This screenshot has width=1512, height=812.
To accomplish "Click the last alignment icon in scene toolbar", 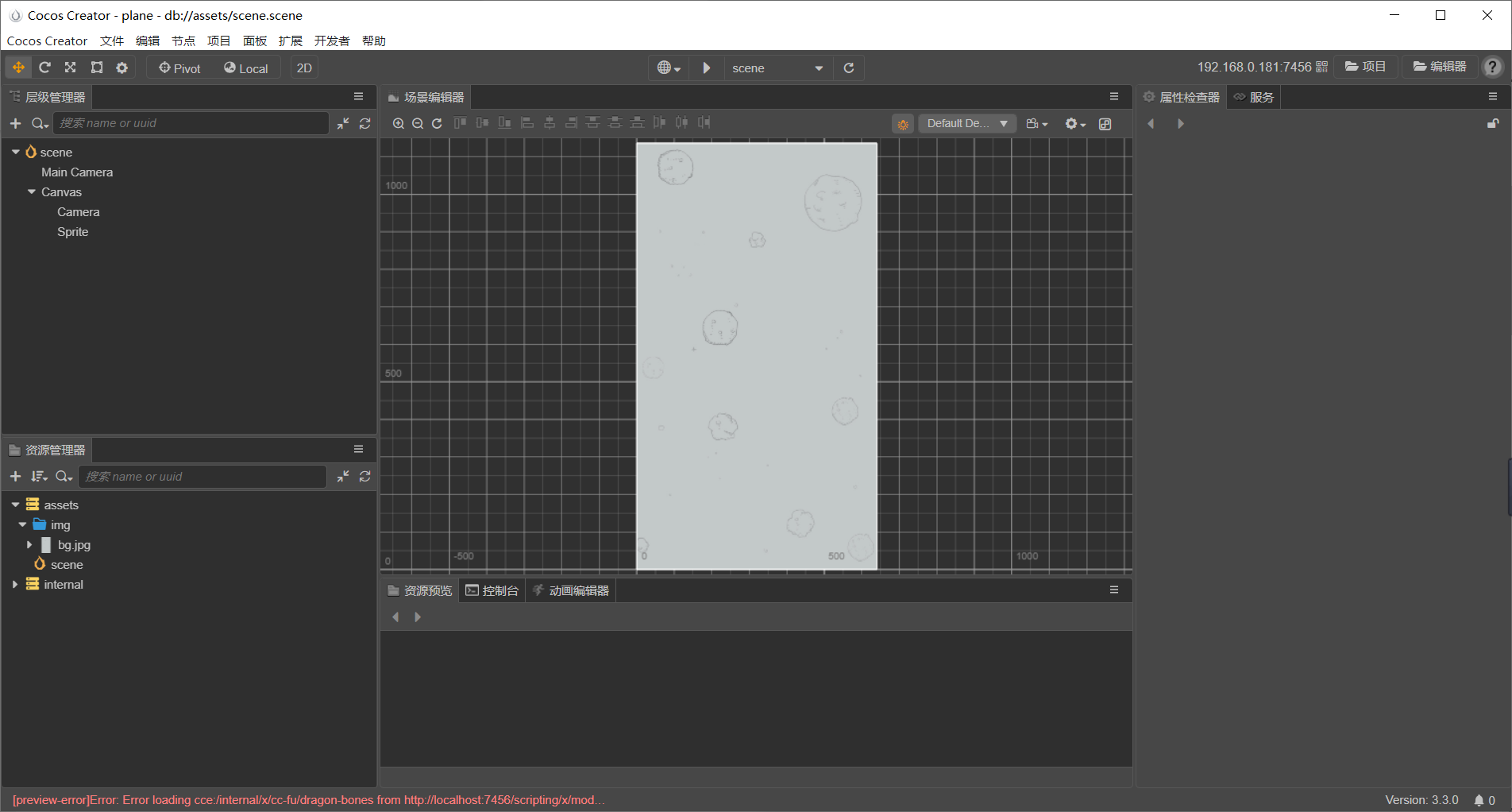I will (704, 122).
